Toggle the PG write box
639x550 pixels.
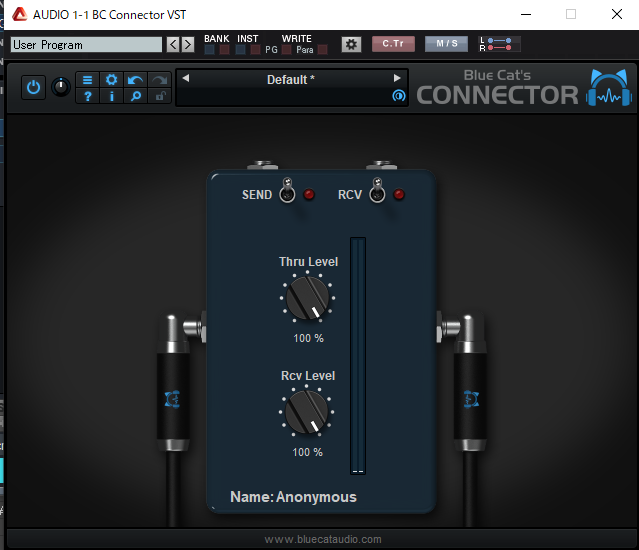pos(286,50)
